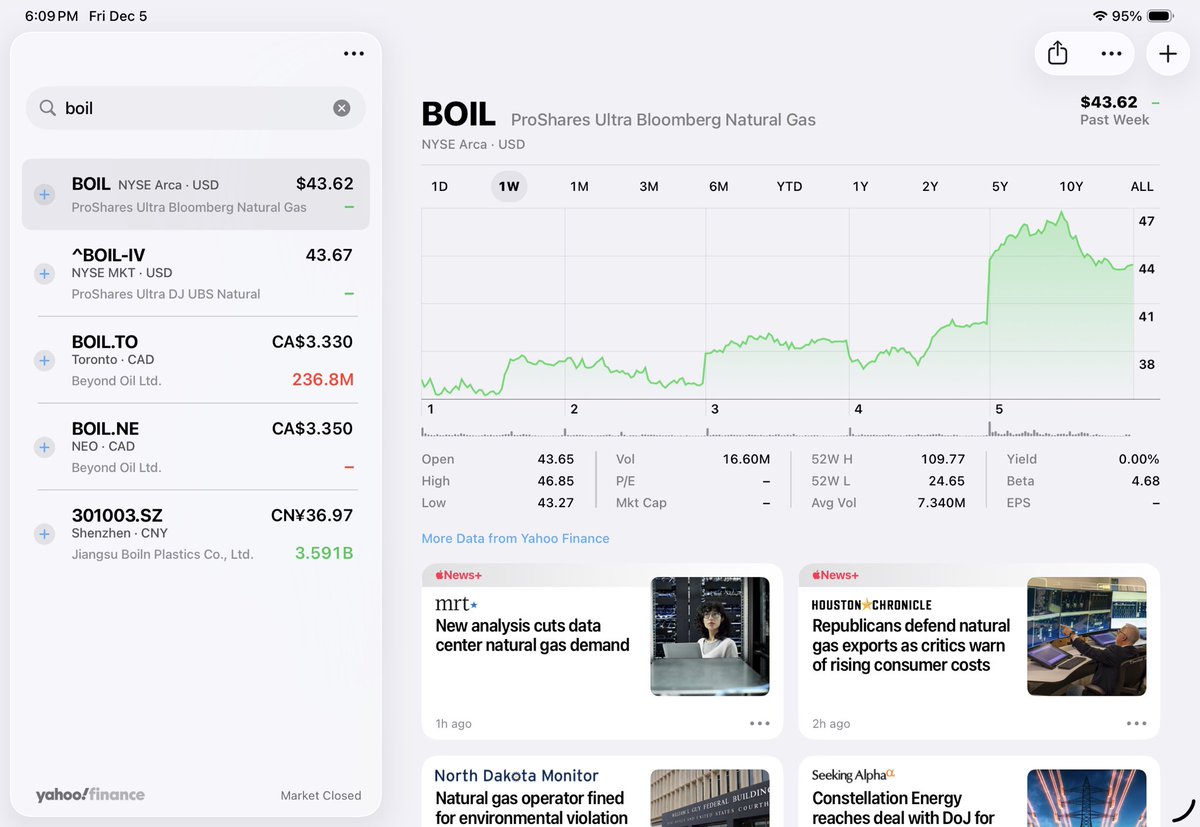Add BOIL.TO using its plus icon

pyautogui.click(x=44, y=360)
